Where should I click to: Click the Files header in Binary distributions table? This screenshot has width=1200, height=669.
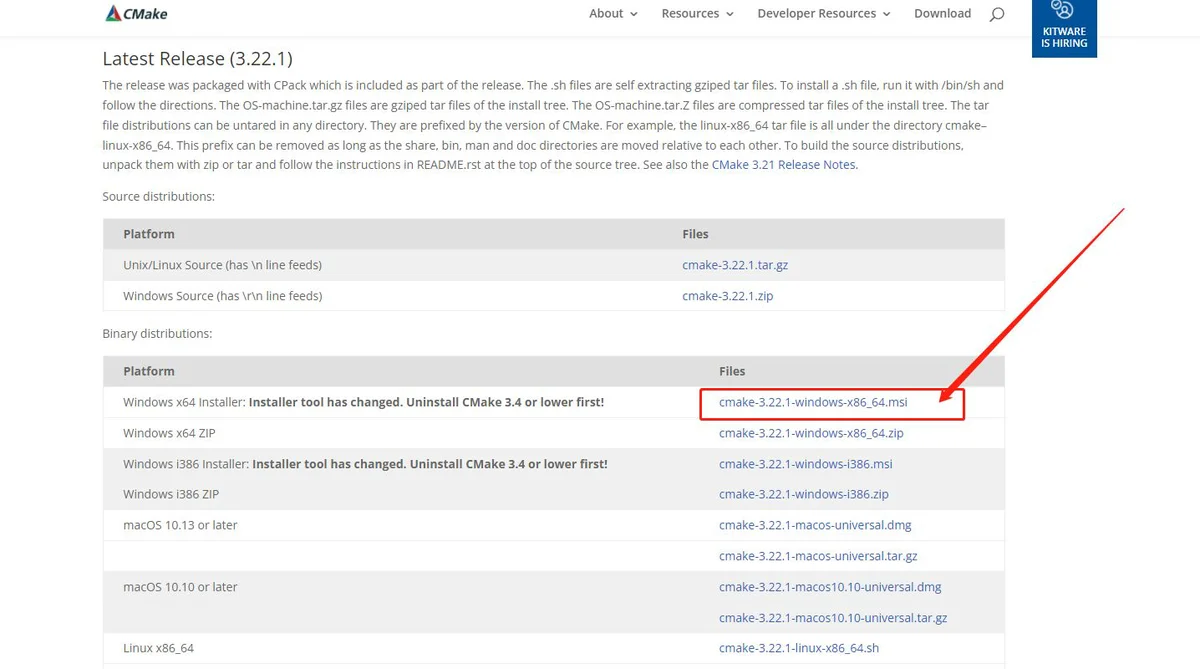click(x=732, y=371)
